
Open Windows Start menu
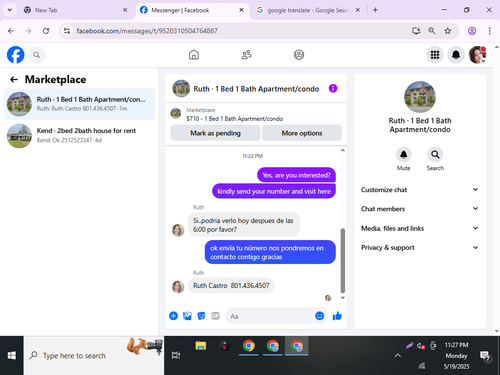click(x=12, y=355)
